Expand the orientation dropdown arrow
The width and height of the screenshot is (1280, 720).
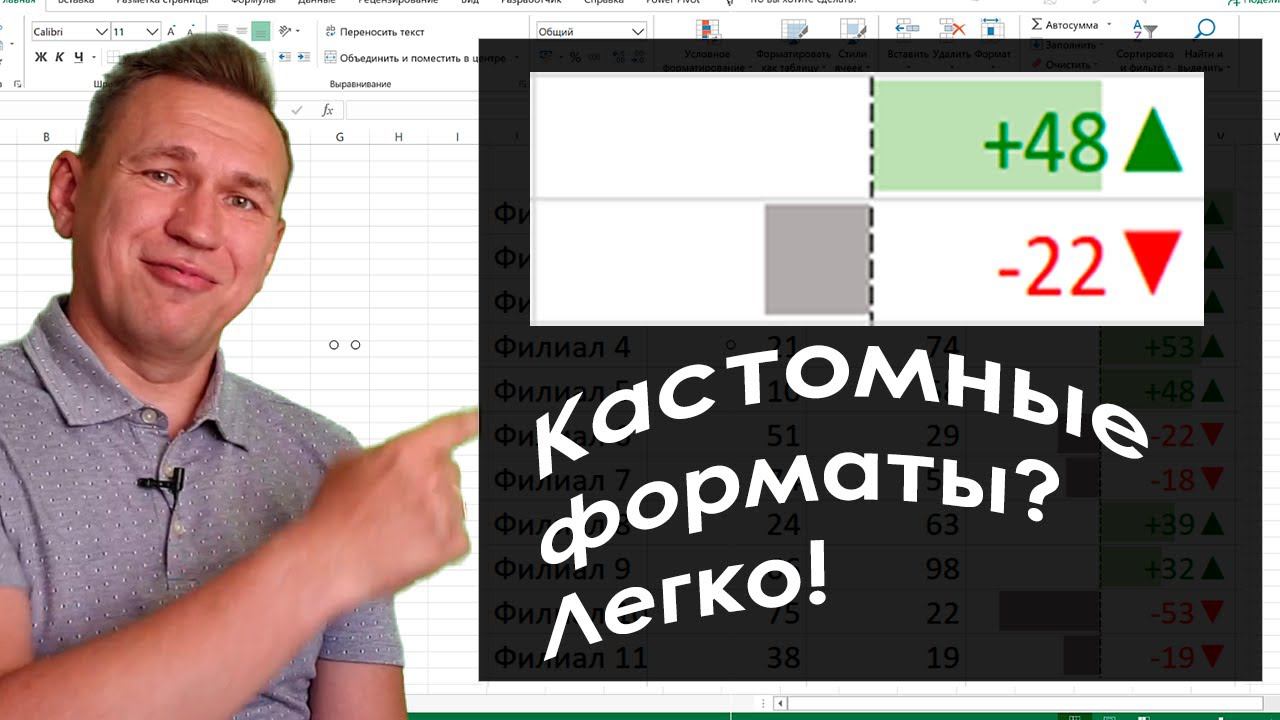pyautogui.click(x=297, y=32)
